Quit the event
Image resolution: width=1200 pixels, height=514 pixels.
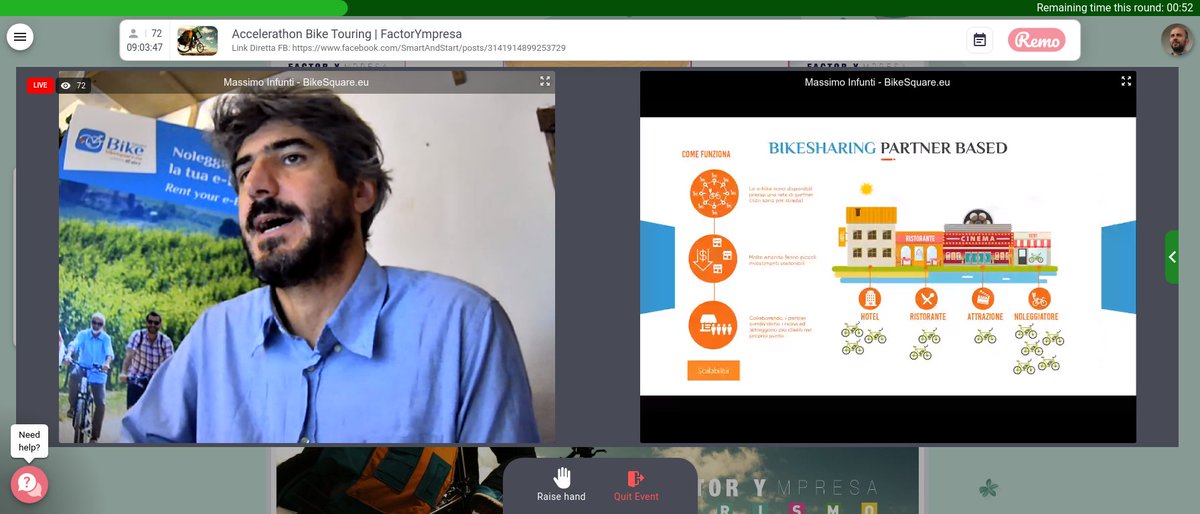(636, 485)
